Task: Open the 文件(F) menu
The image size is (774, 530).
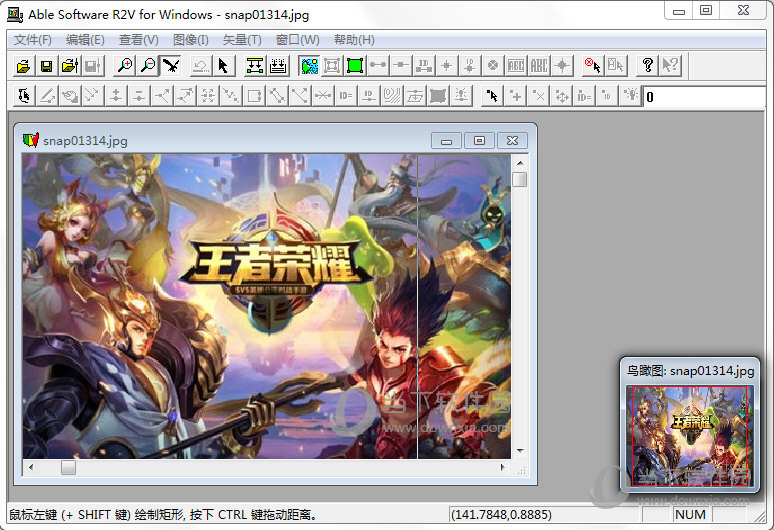Action: tap(33, 39)
